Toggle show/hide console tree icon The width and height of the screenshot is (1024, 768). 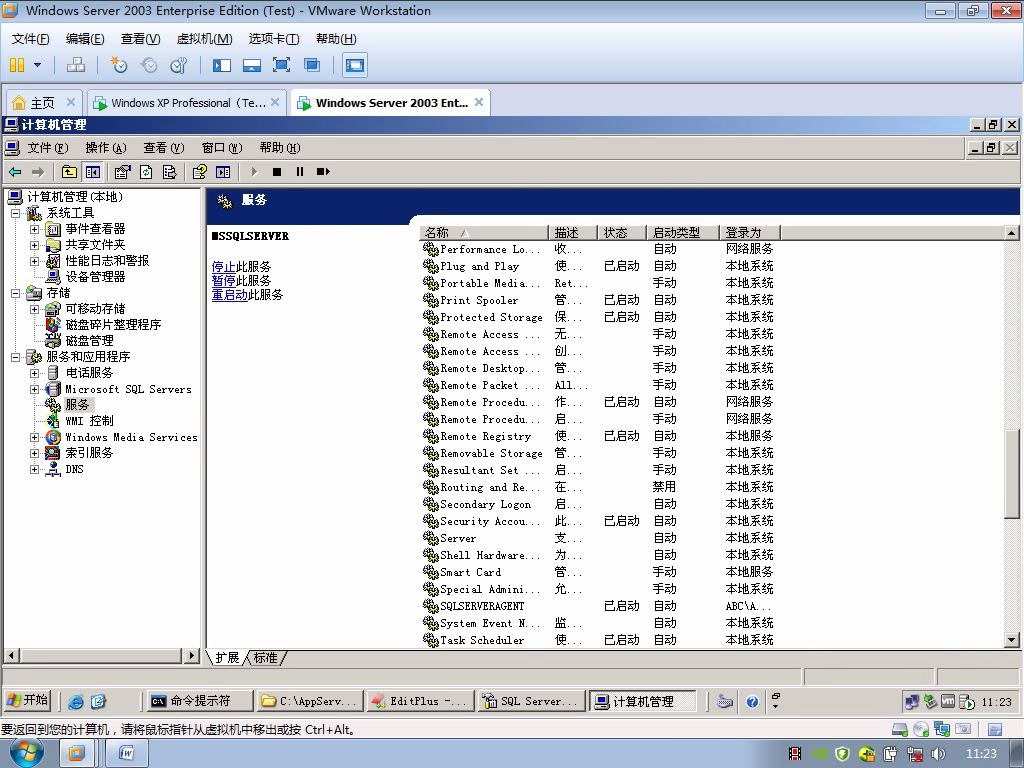tap(93, 172)
